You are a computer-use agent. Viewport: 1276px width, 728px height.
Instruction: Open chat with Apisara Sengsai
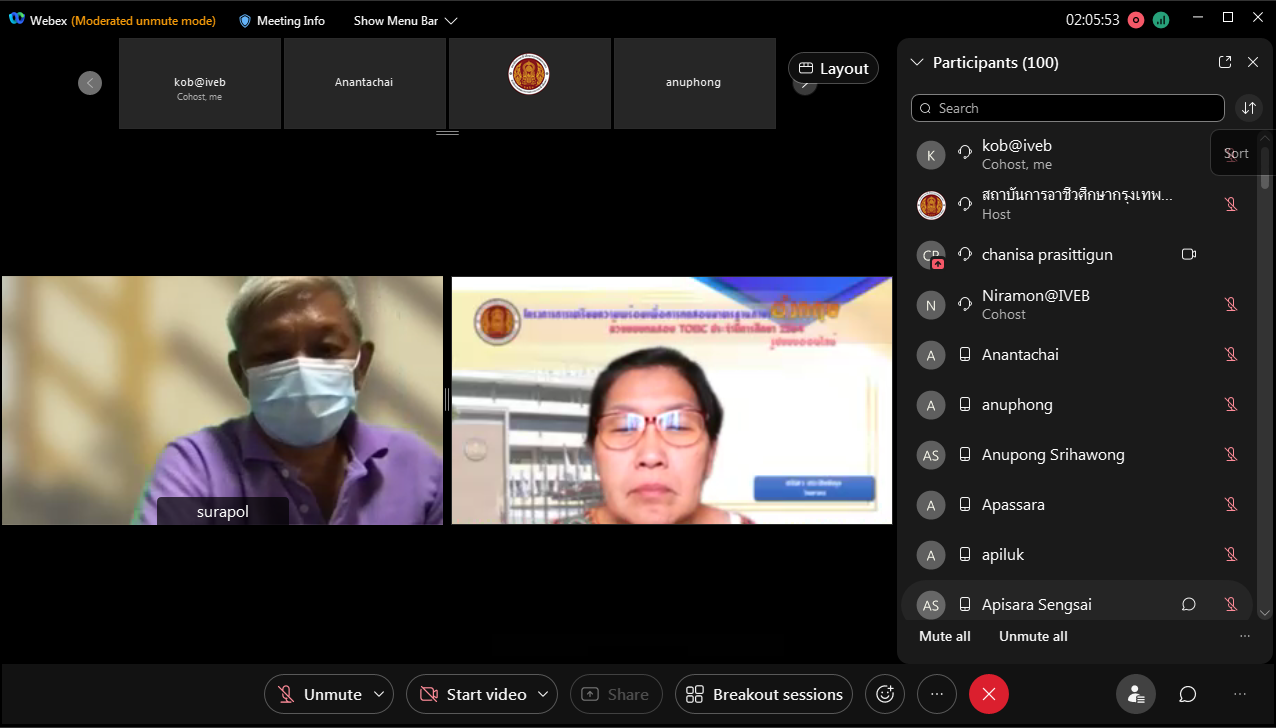[x=1189, y=604]
